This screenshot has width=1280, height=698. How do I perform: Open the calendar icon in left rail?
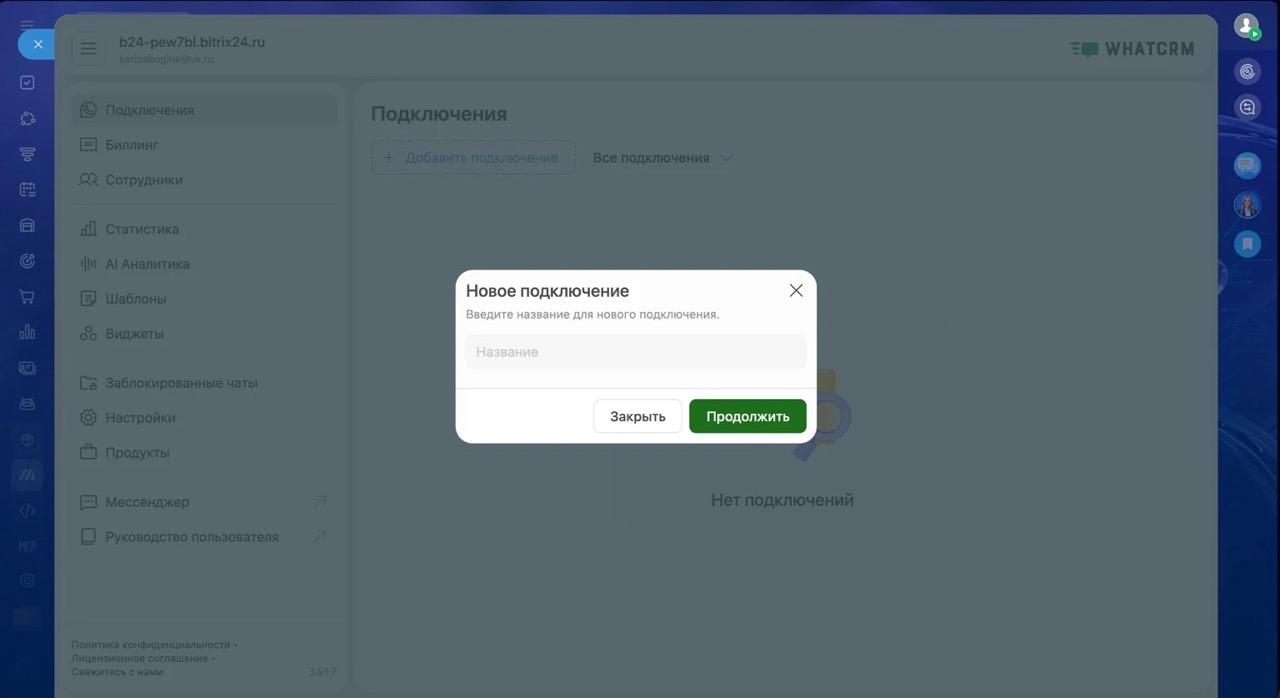point(27,189)
